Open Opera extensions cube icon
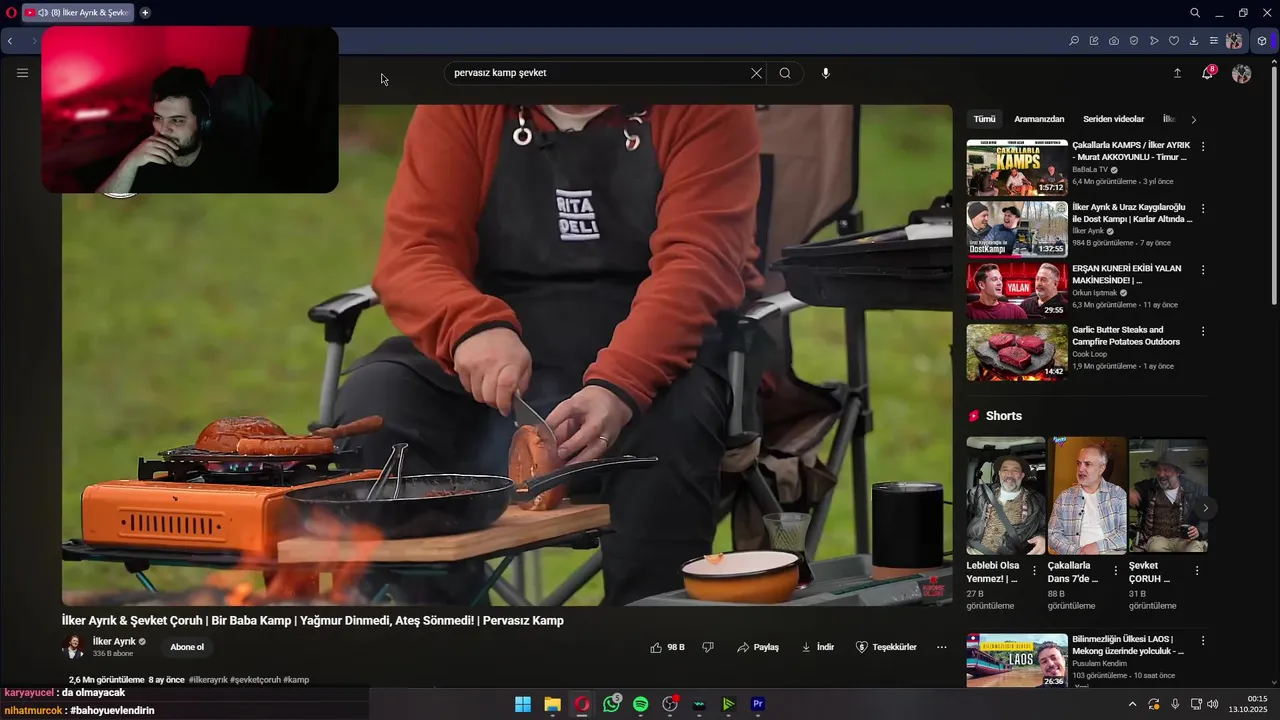 (x=1262, y=41)
